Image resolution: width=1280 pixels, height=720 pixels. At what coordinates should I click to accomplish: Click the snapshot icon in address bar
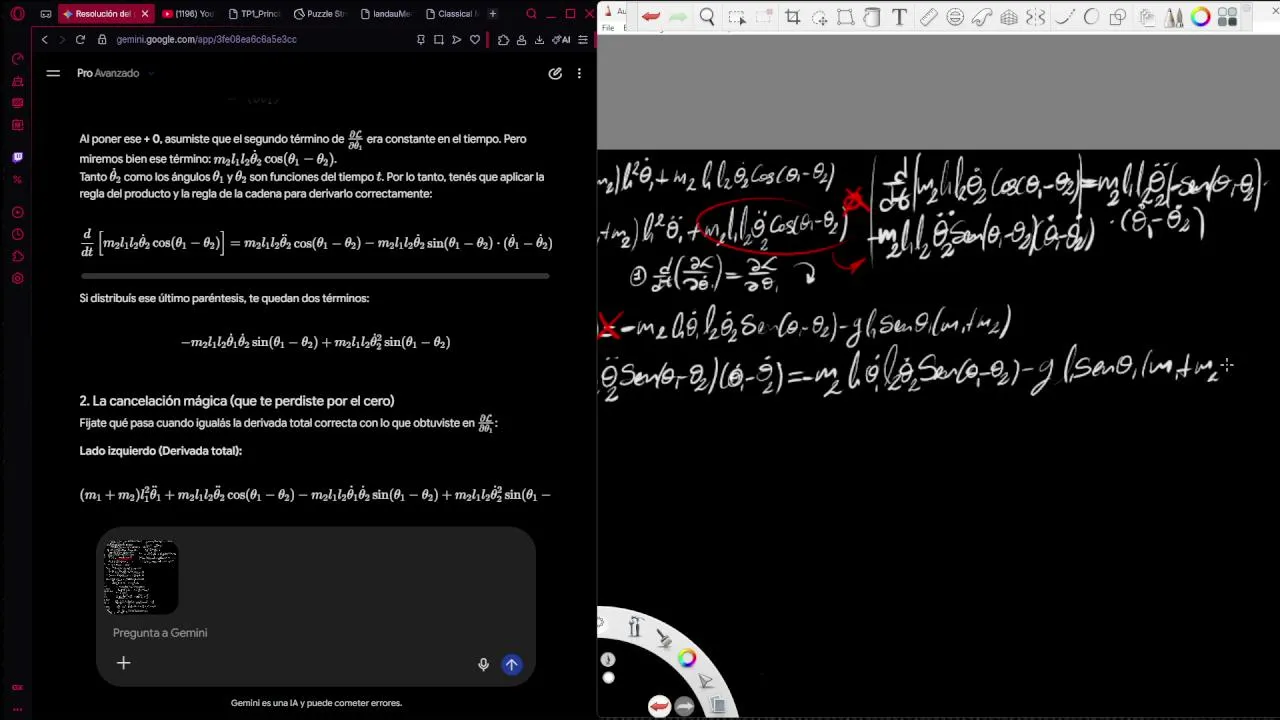[439, 39]
